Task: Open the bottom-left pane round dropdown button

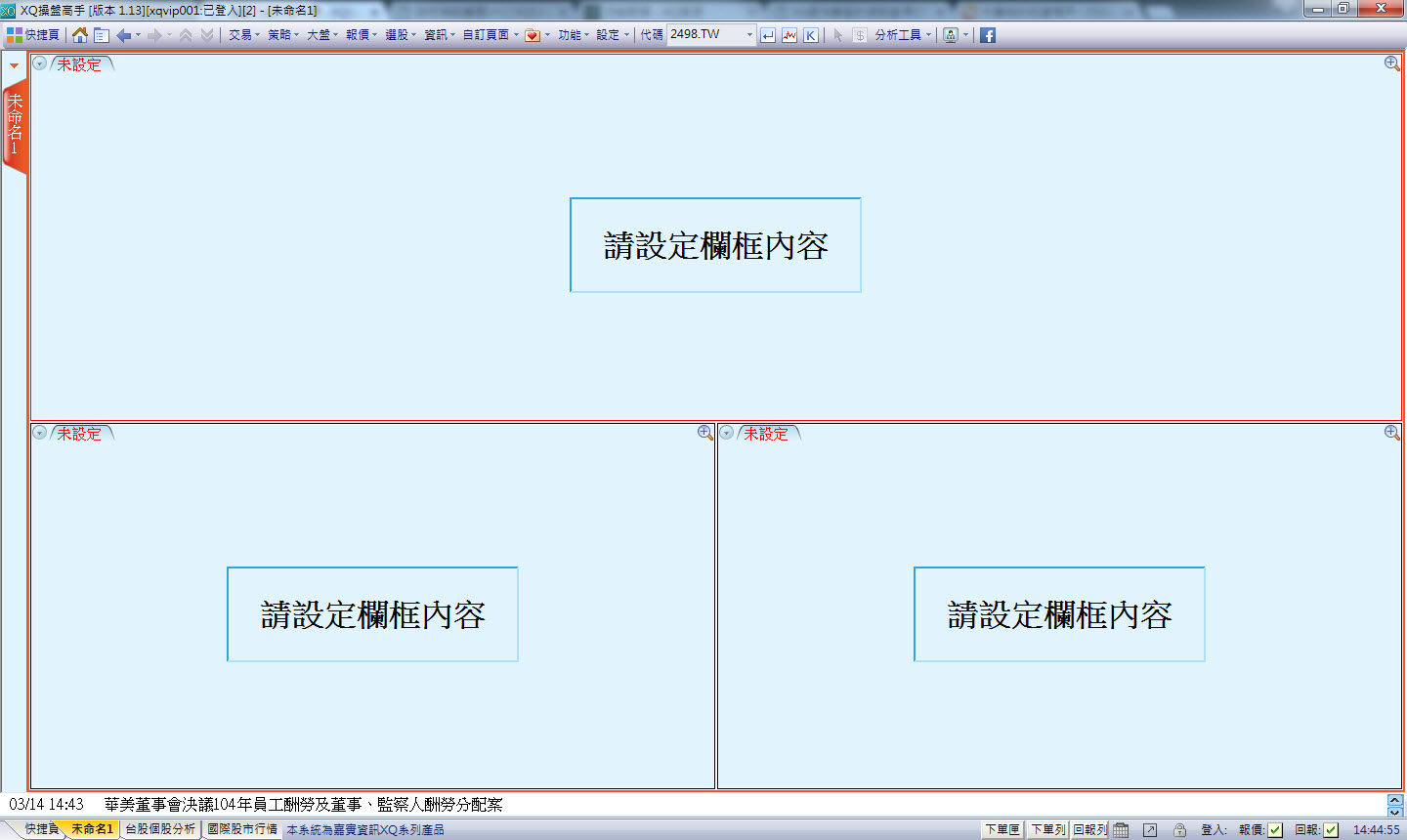Action: click(39, 433)
